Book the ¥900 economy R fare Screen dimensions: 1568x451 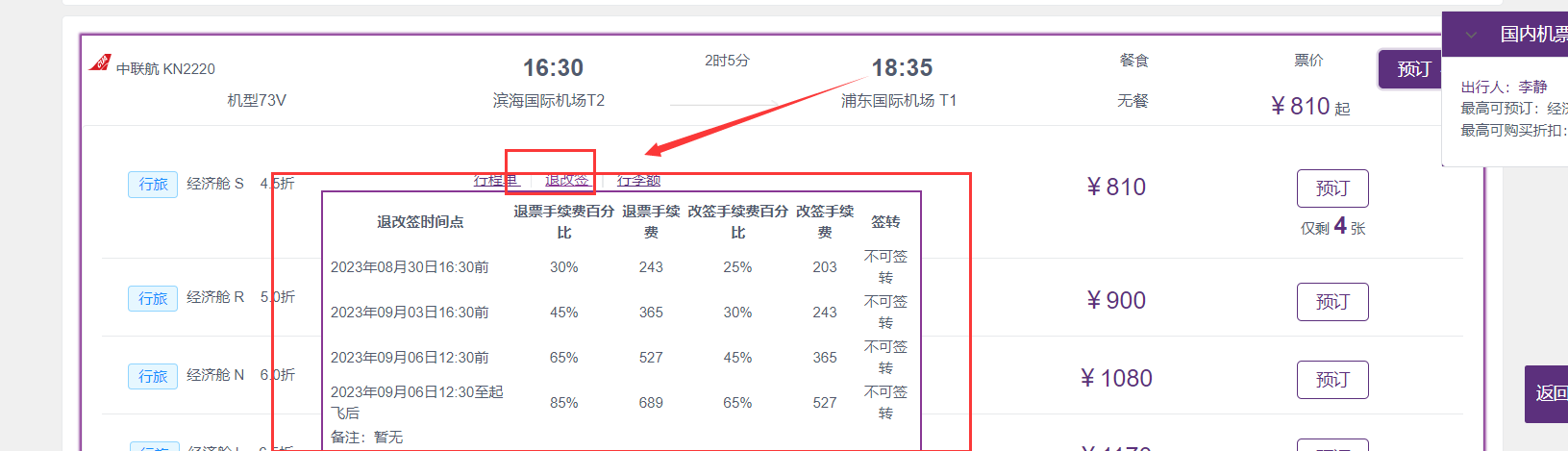pyautogui.click(x=1332, y=302)
